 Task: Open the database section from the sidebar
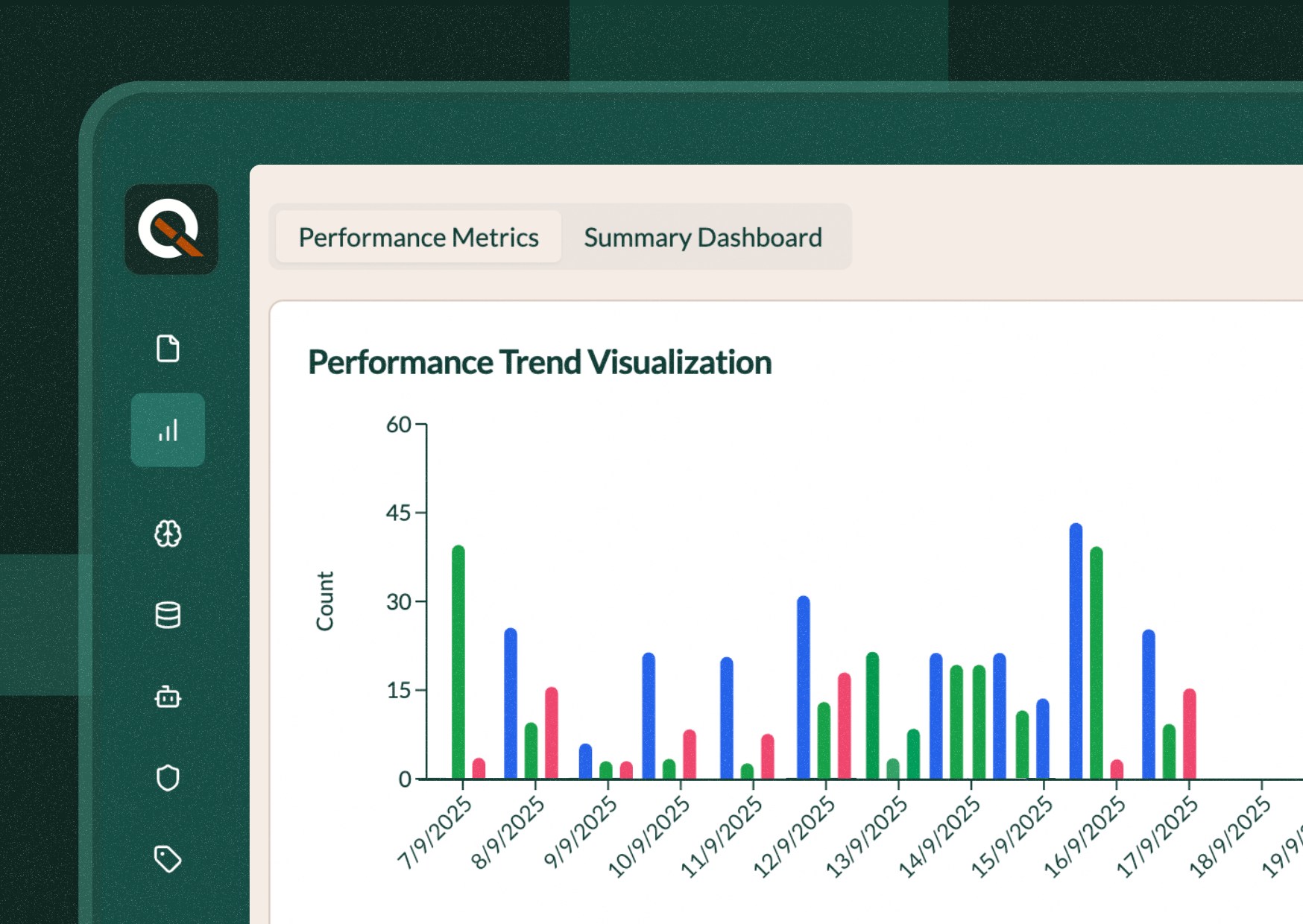pos(168,616)
